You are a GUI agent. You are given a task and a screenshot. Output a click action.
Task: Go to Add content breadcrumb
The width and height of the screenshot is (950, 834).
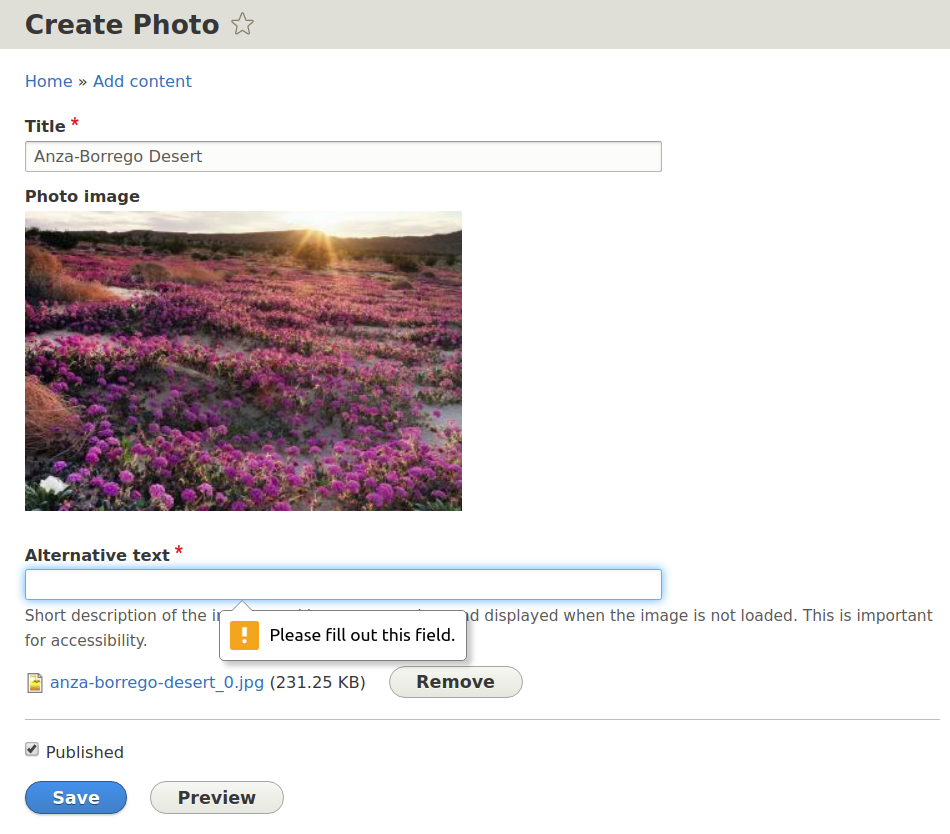(x=142, y=81)
